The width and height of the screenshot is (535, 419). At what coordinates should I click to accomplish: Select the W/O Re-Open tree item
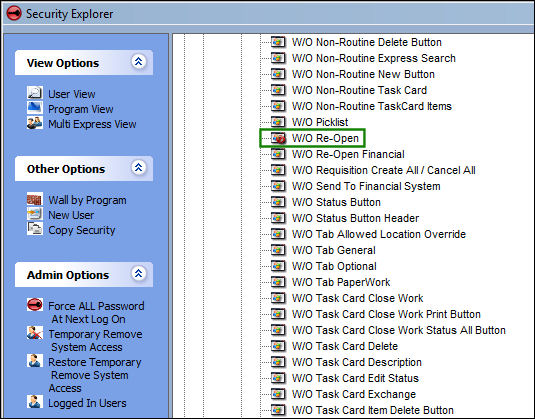(325, 138)
